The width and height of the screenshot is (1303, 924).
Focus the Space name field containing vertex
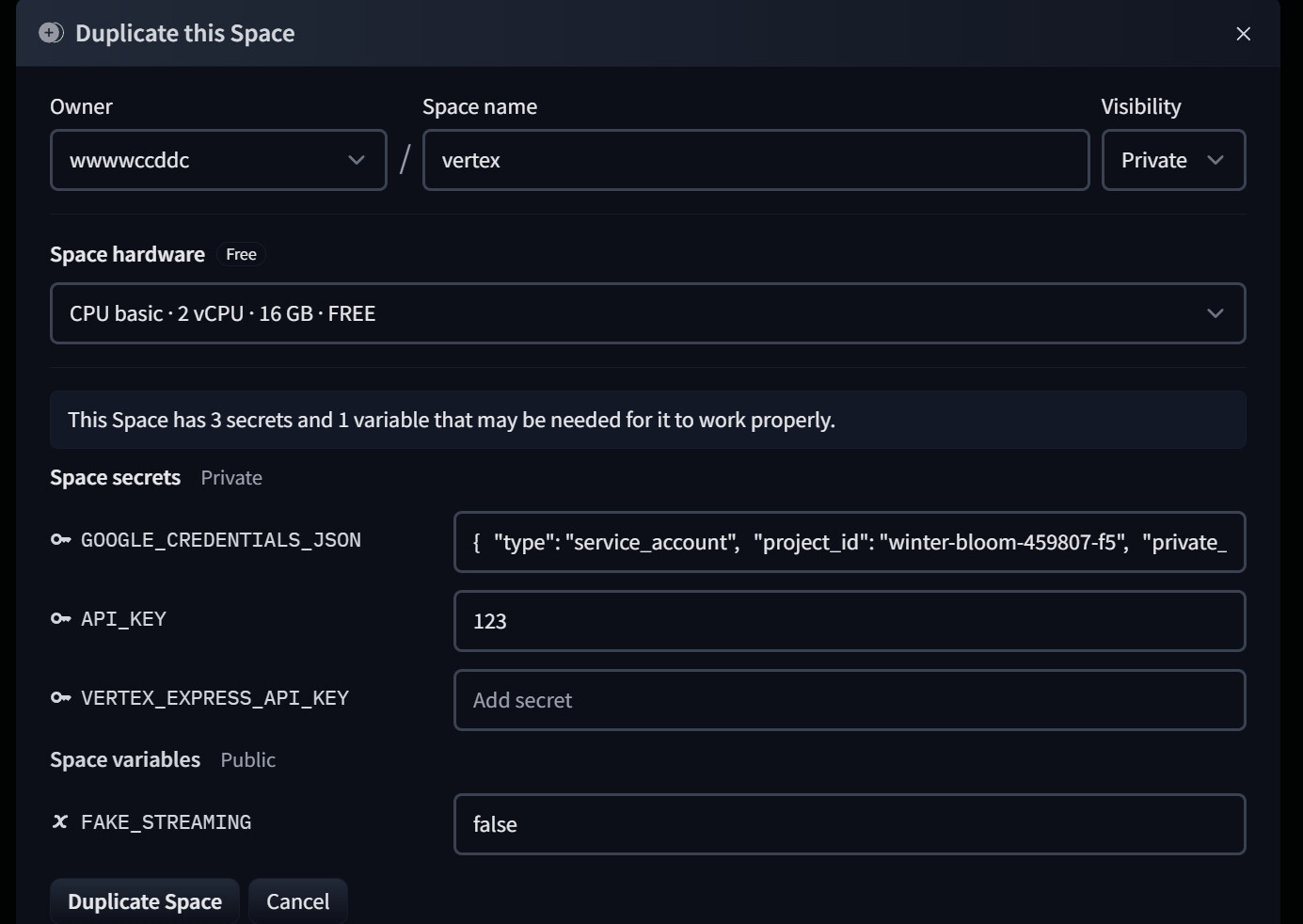point(755,160)
